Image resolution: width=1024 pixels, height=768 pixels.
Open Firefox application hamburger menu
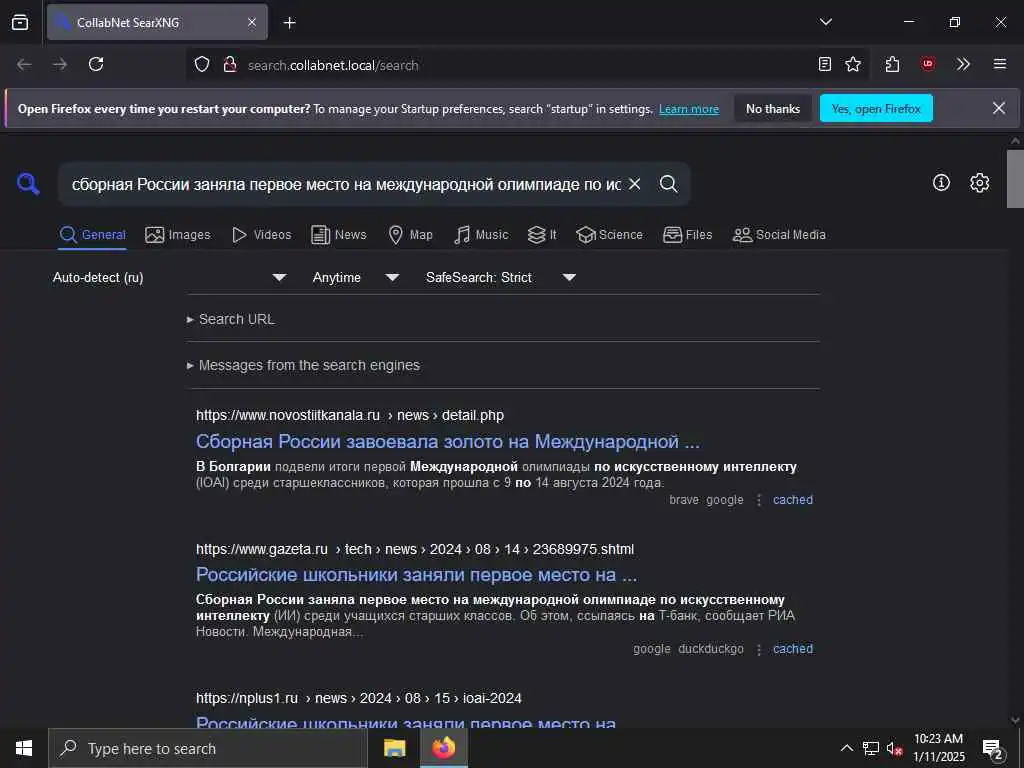tap(999, 64)
